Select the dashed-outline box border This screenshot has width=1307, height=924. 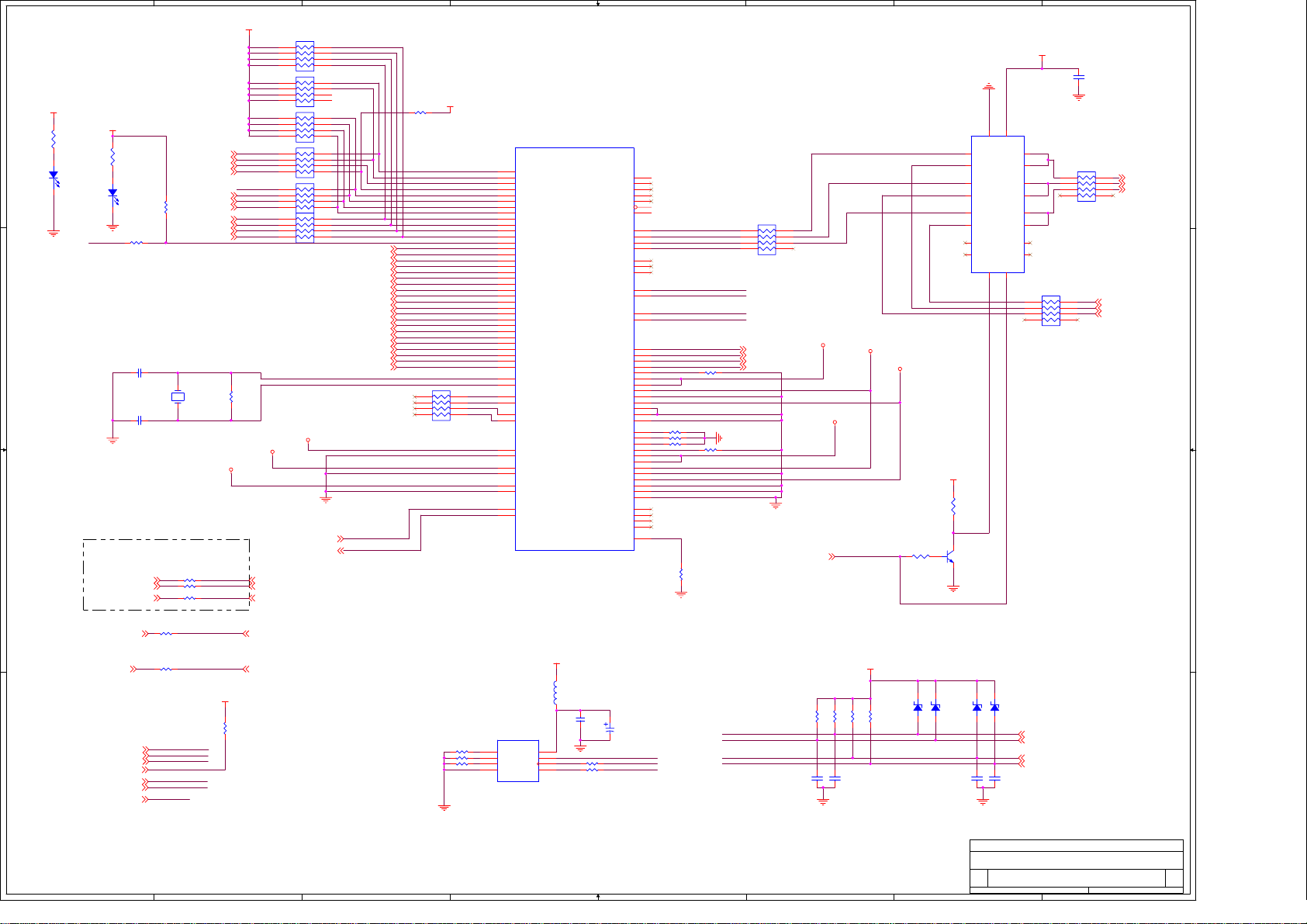point(166,575)
